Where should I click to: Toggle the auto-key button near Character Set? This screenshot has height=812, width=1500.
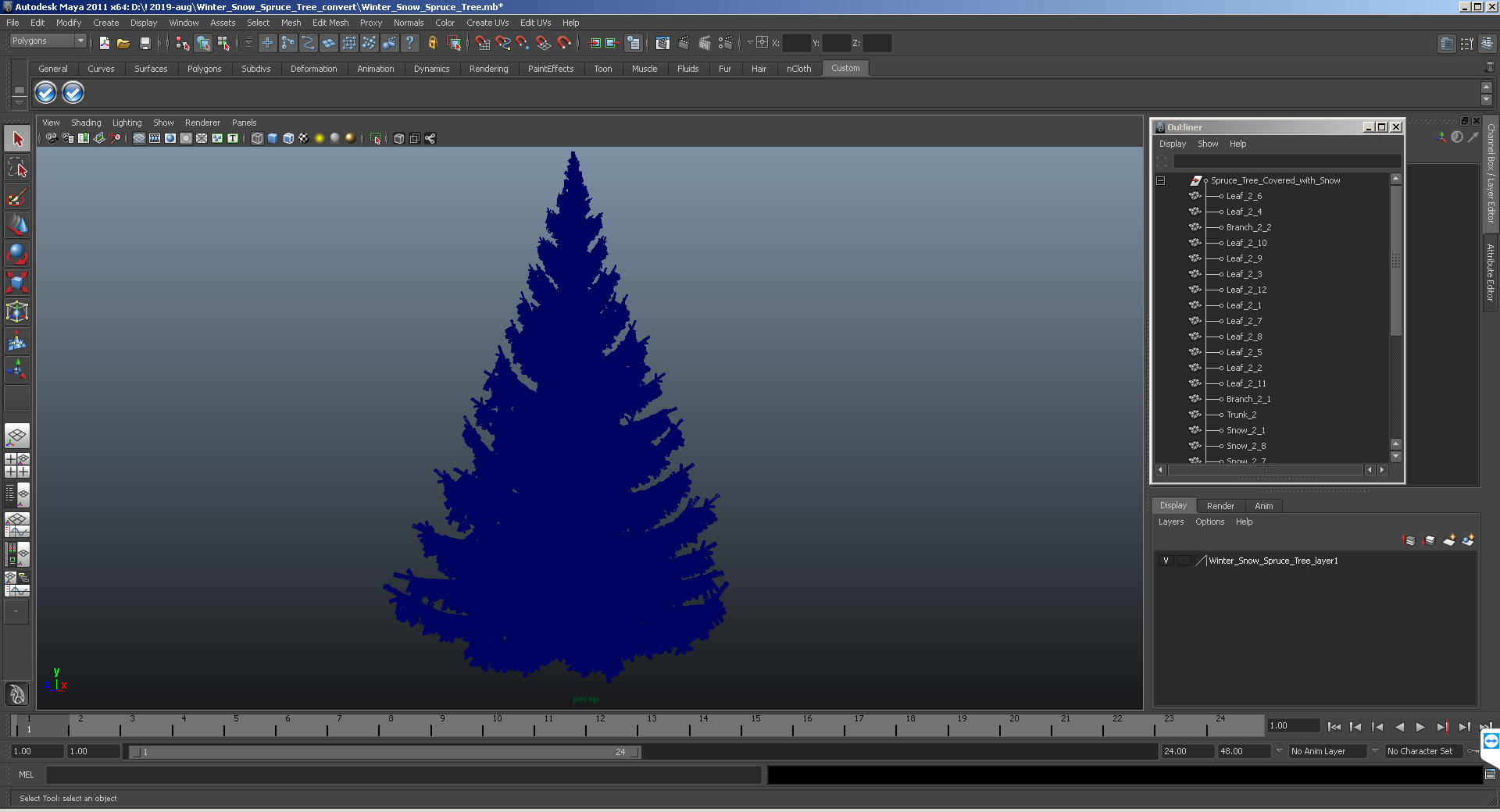point(1472,751)
